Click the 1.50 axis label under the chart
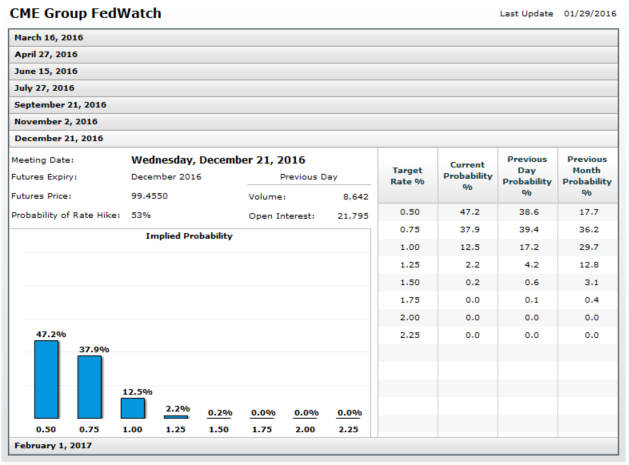The width and height of the screenshot is (629, 465). click(219, 430)
